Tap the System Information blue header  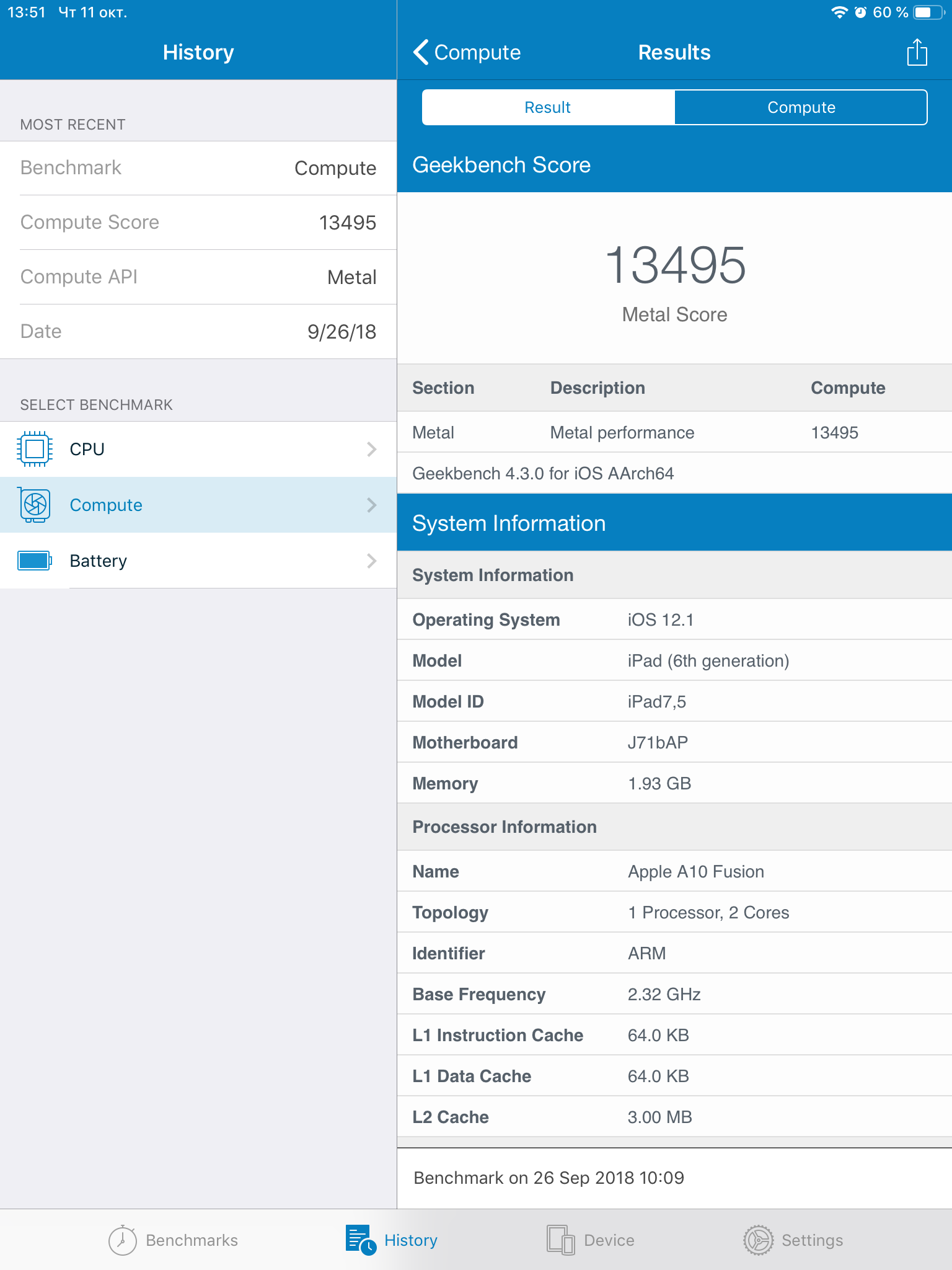pos(674,523)
